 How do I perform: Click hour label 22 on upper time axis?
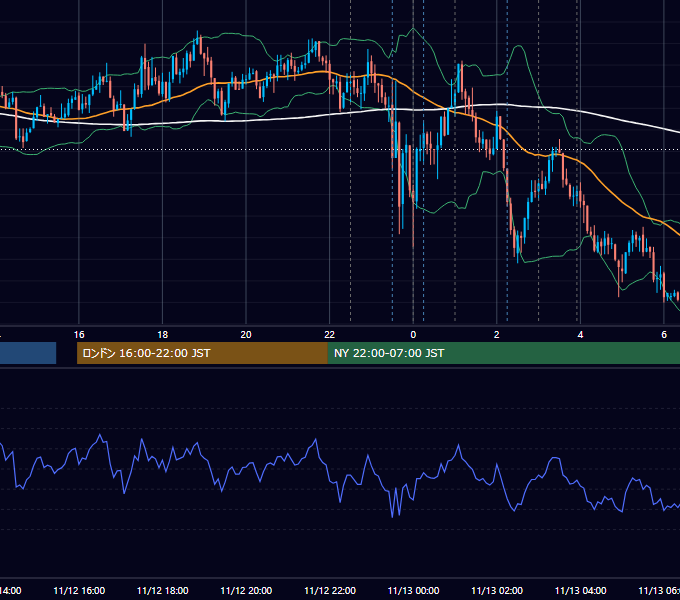330,335
